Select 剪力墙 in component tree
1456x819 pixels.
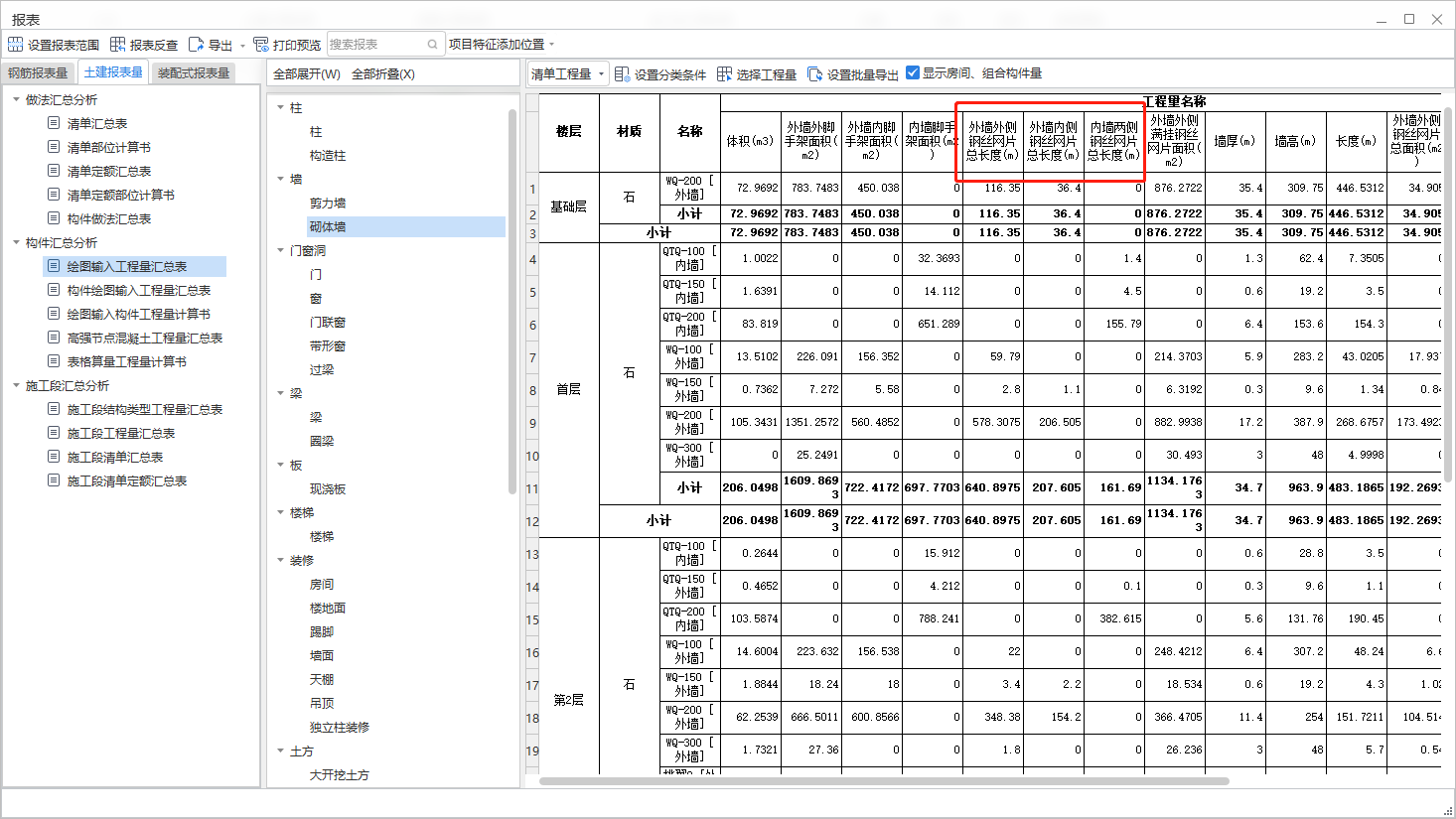[x=328, y=203]
